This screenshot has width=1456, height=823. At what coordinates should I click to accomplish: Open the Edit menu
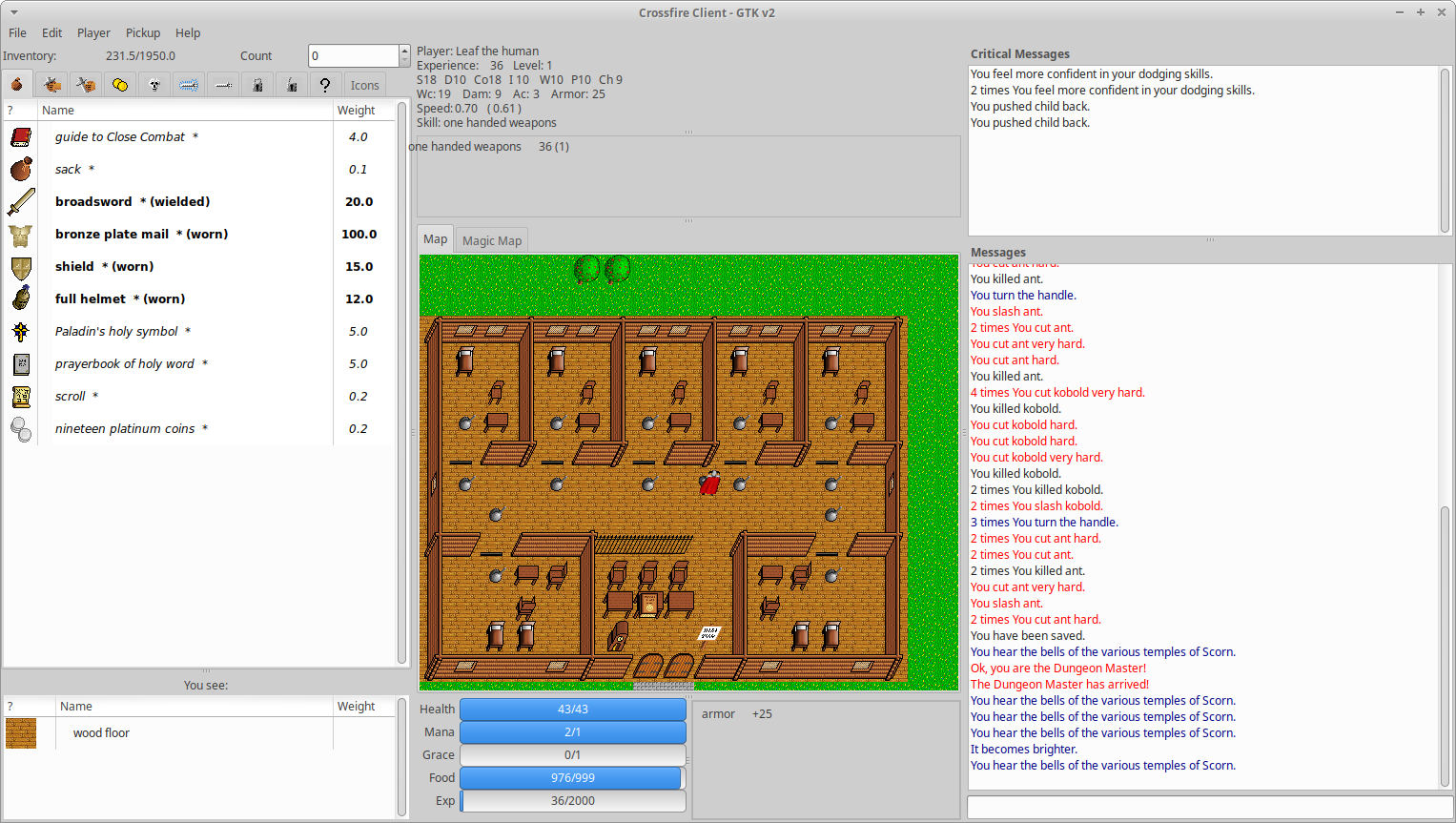[x=51, y=32]
